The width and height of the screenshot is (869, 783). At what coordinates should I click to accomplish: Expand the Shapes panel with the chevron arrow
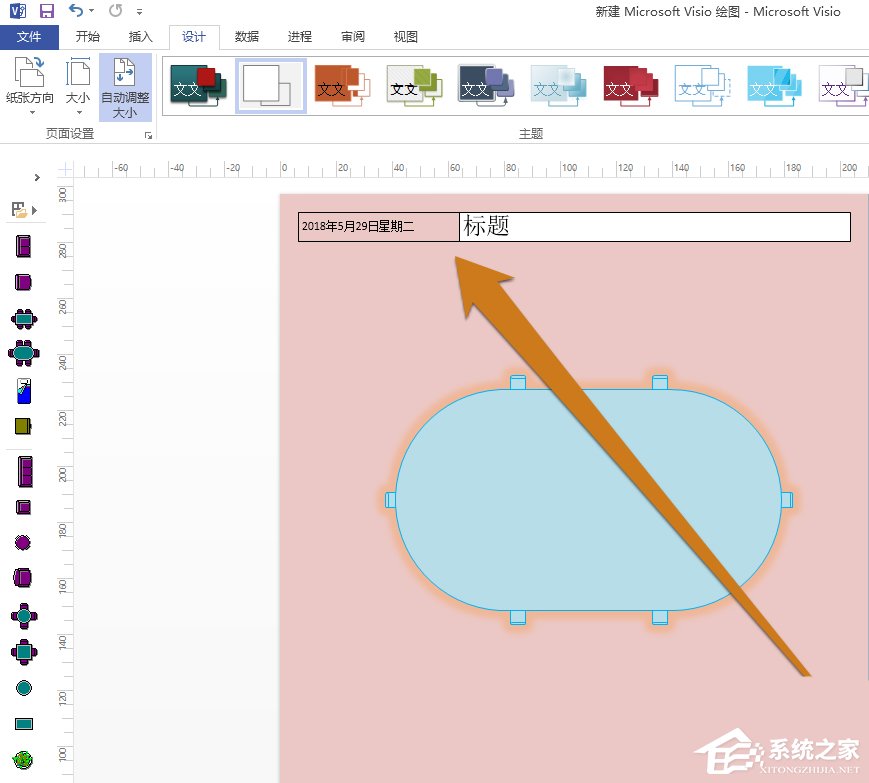(37, 177)
